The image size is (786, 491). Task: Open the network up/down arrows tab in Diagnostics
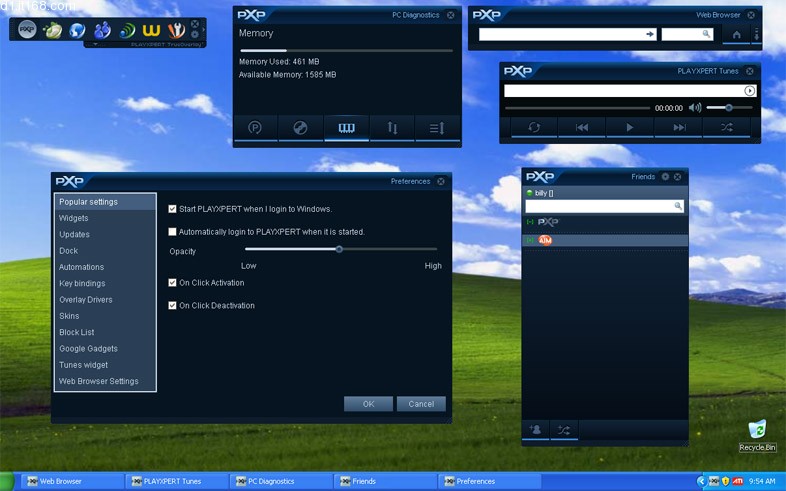point(392,128)
